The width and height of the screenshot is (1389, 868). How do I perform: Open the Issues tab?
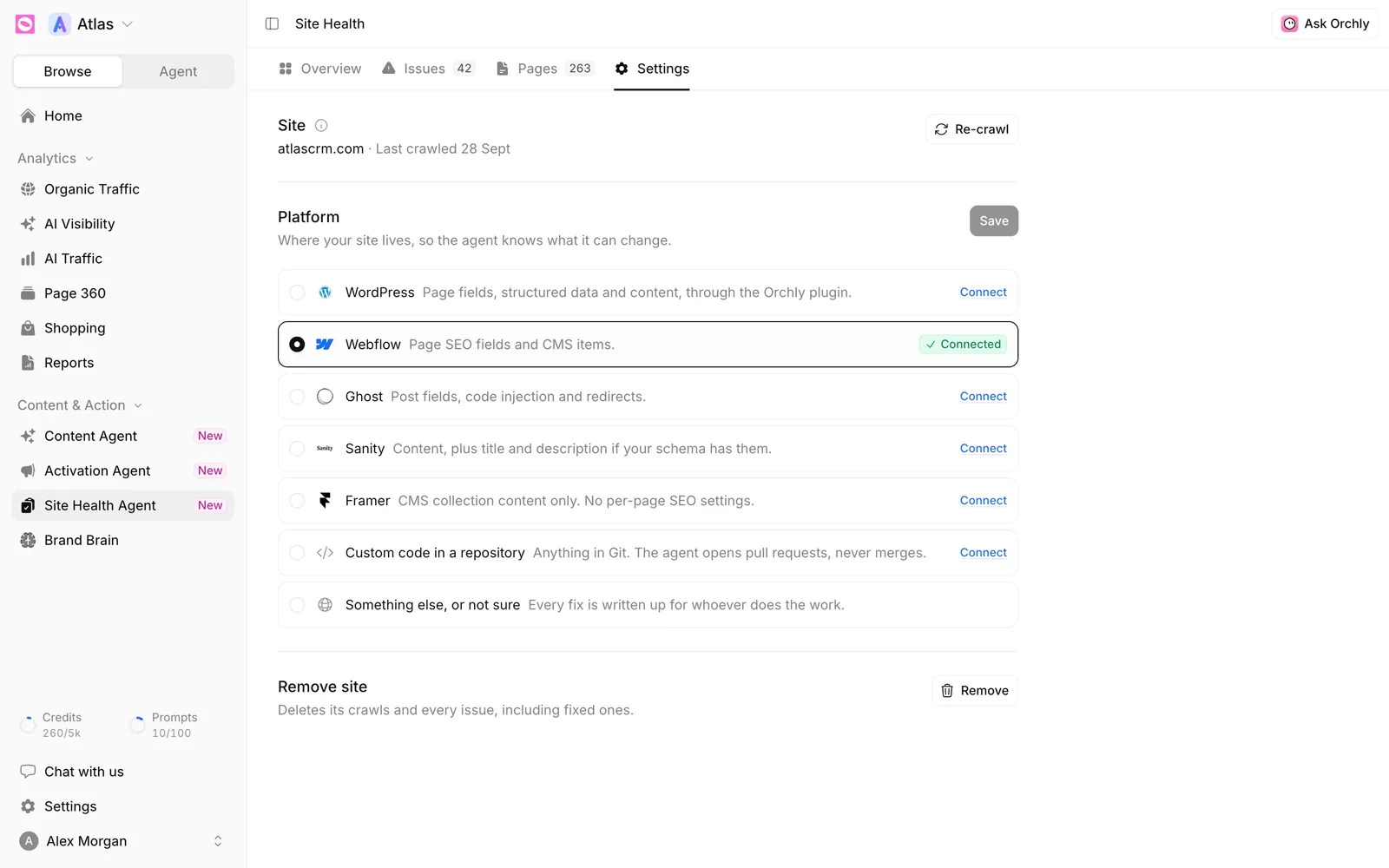[x=428, y=69]
